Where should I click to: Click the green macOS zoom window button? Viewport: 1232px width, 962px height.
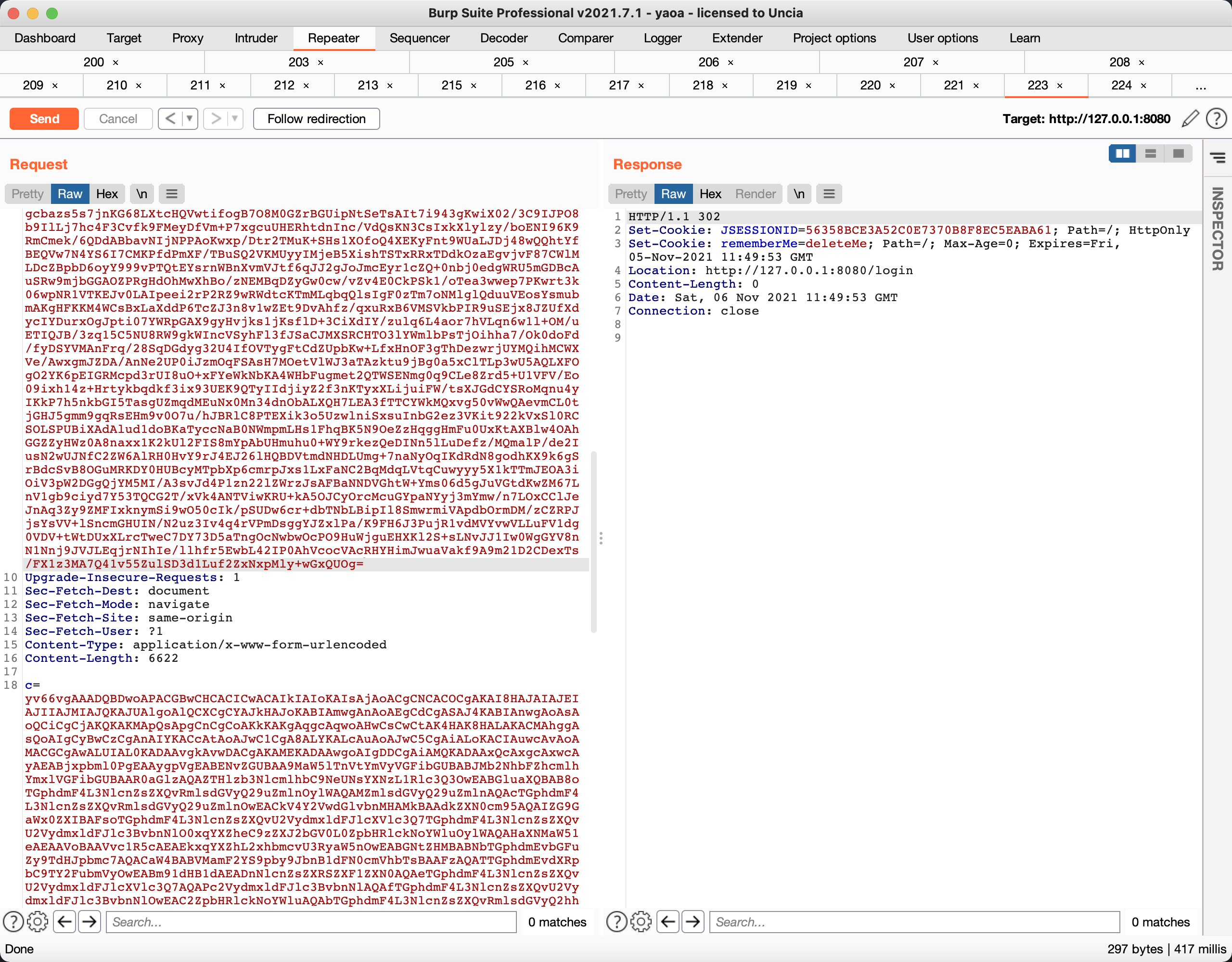pyautogui.click(x=52, y=13)
